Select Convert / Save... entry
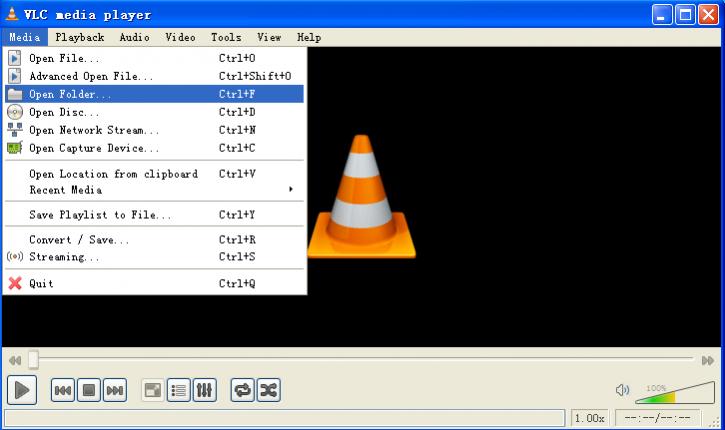Screen dimensions: 725x430 click(x=154, y=240)
